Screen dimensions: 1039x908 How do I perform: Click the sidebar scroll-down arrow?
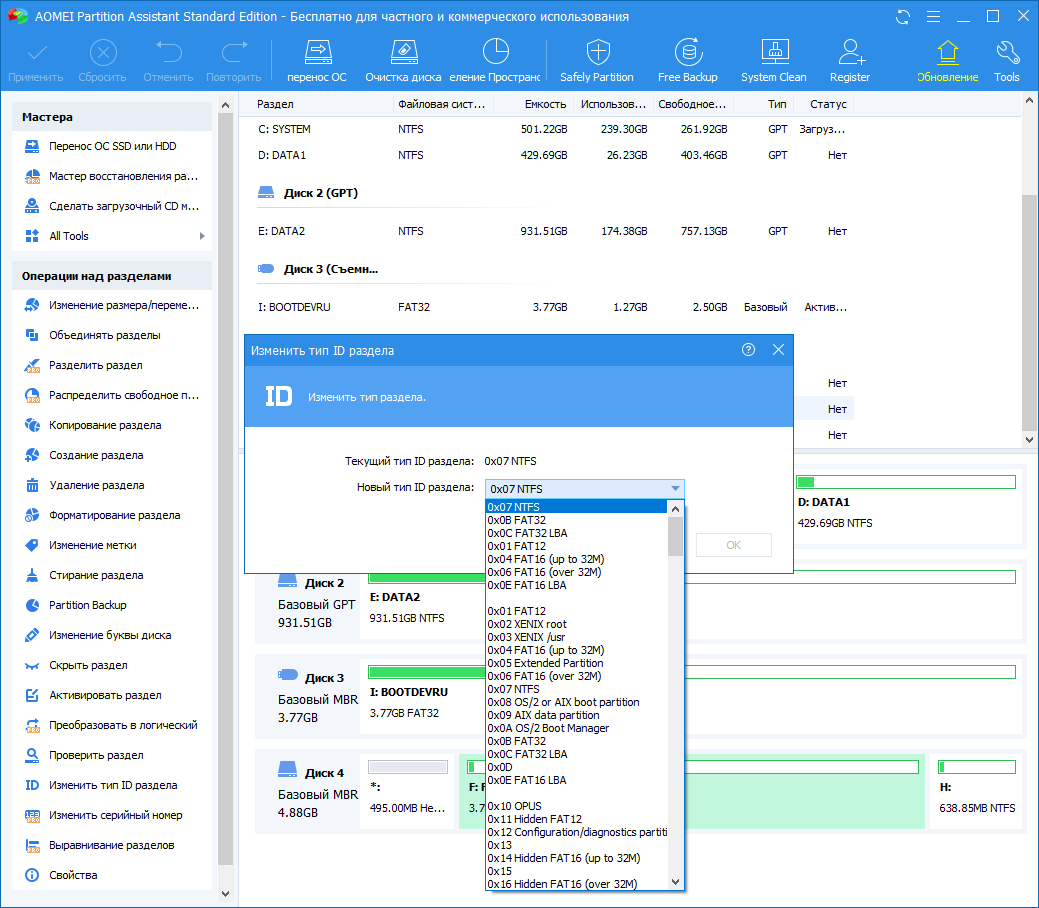[x=225, y=893]
